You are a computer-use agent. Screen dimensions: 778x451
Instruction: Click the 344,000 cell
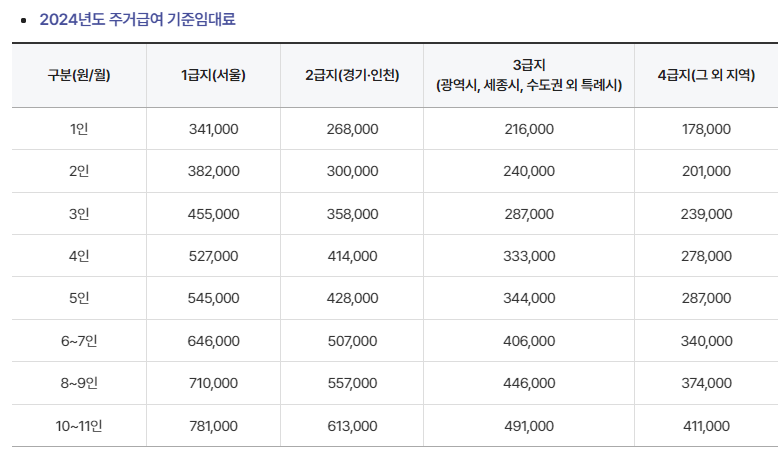529,298
